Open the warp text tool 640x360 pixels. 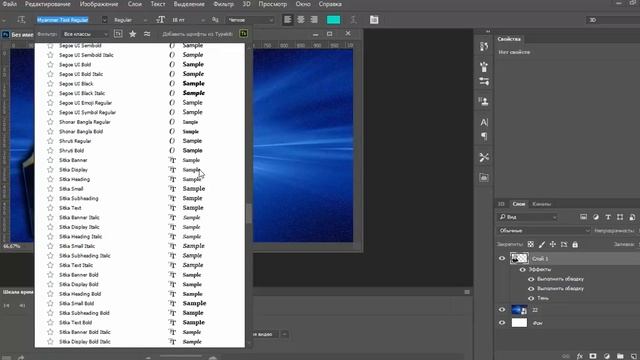[354, 20]
